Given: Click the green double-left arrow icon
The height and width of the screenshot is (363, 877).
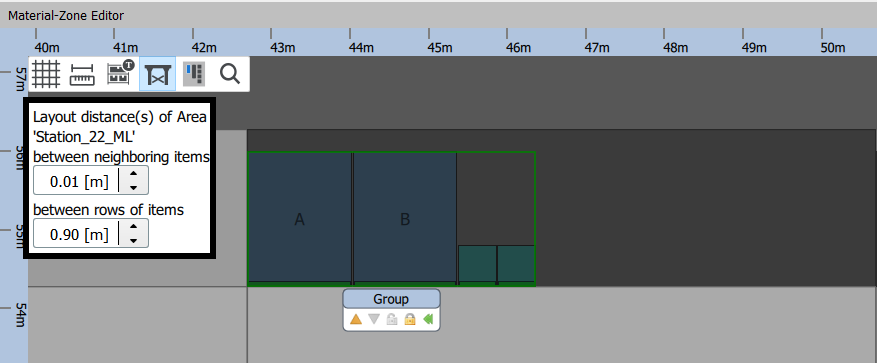Looking at the screenshot, I should (x=428, y=319).
